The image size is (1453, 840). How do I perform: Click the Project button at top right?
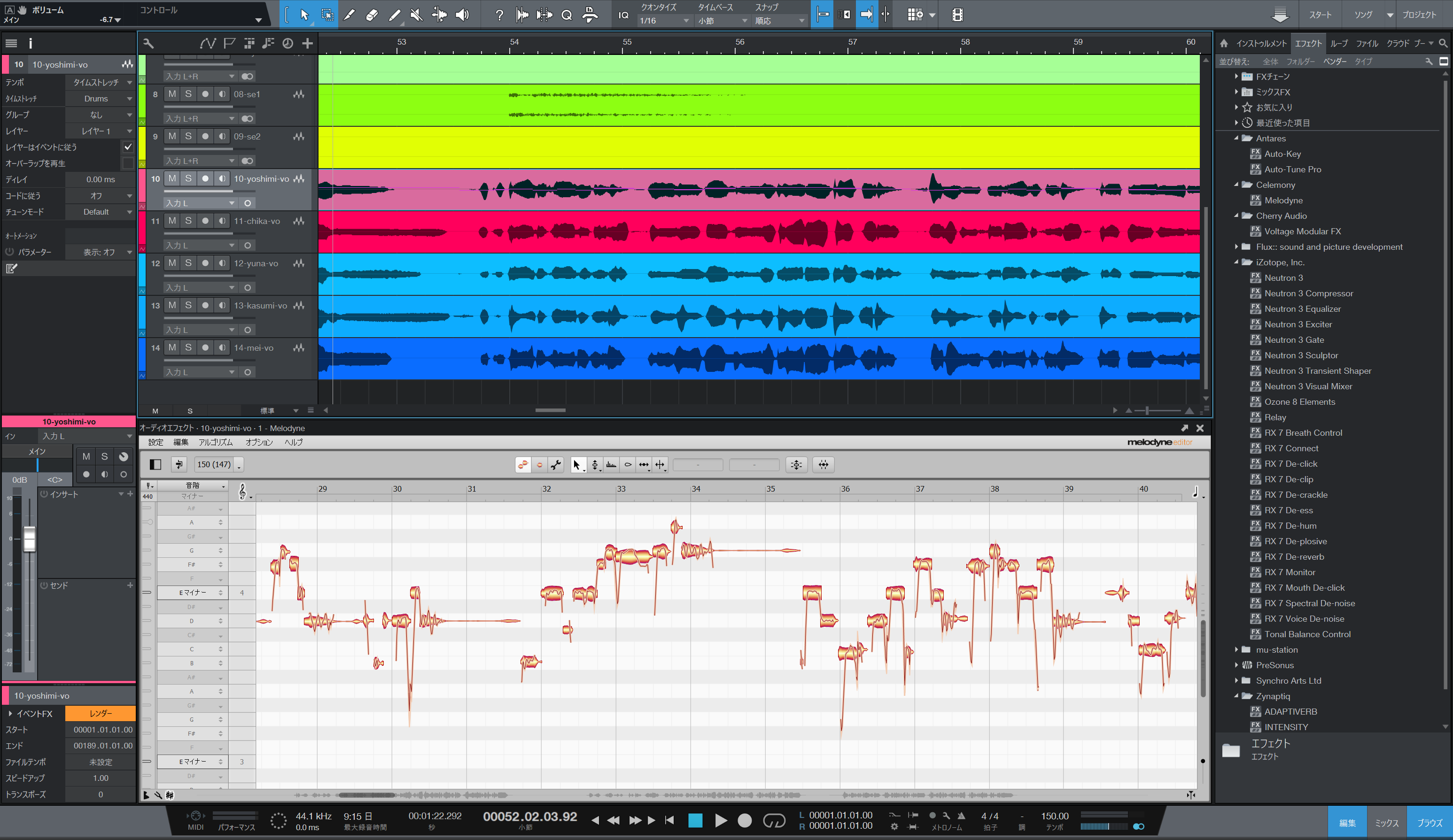(1419, 15)
